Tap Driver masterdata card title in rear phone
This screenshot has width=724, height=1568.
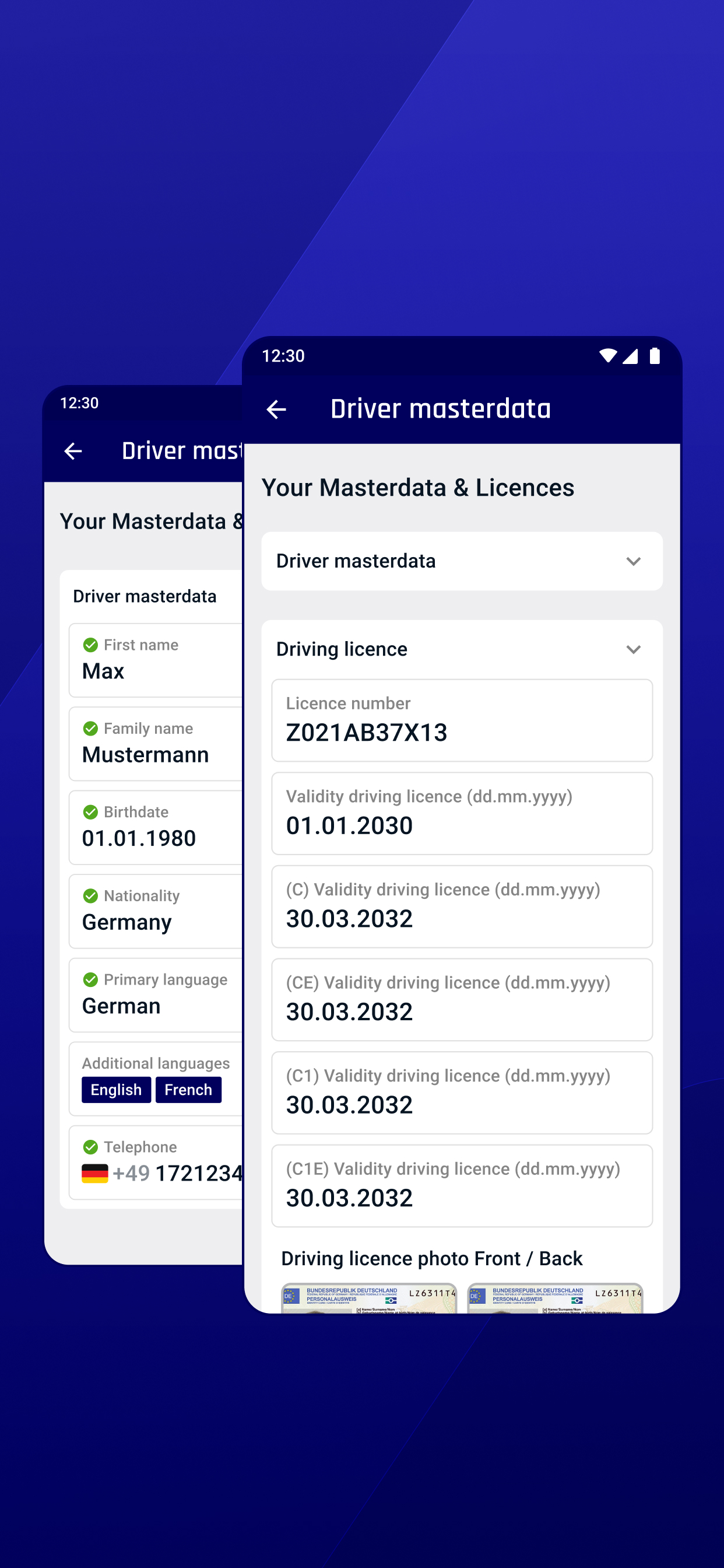145,597
